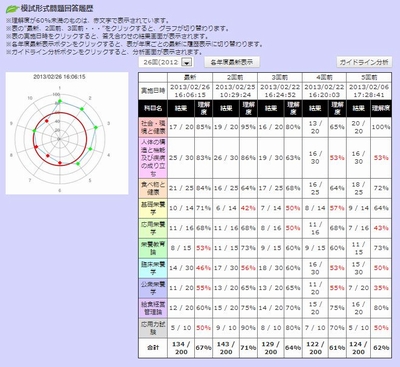
Task: Select the 社会・環境と健康 subject cell
Action: [153, 127]
